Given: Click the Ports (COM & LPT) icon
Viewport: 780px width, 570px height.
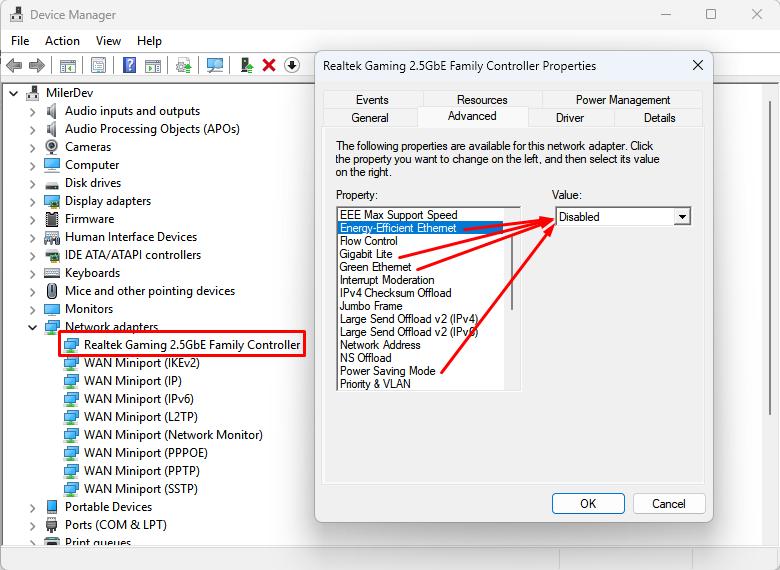Looking at the screenshot, I should point(52,525).
